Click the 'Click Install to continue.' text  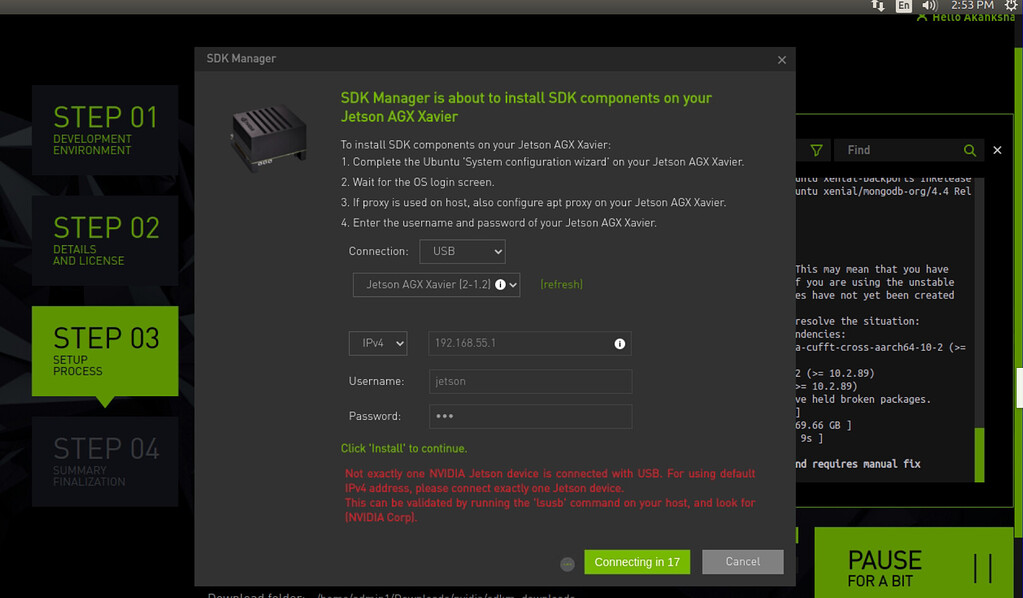pyautogui.click(x=404, y=449)
